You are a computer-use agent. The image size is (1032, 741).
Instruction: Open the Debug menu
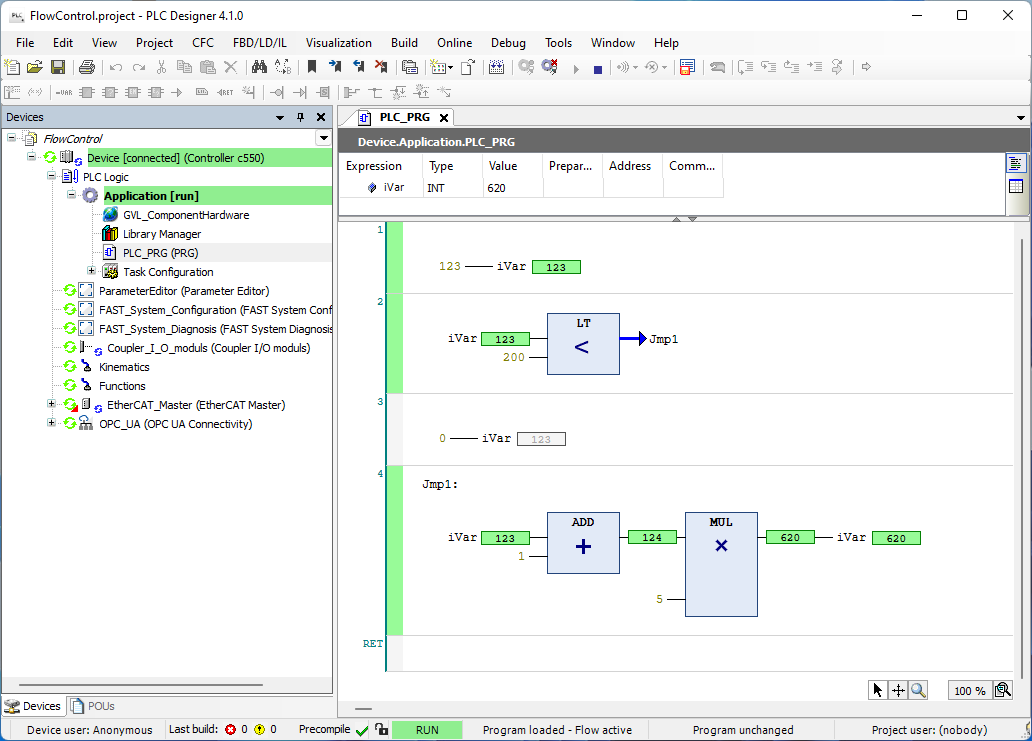508,43
